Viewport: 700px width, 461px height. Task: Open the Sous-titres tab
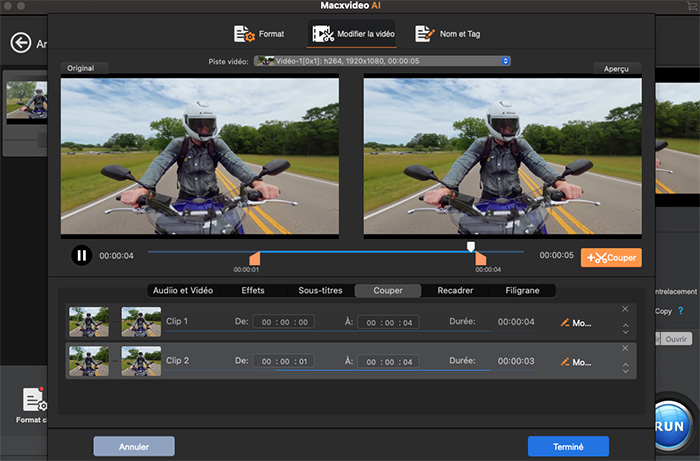coord(320,291)
